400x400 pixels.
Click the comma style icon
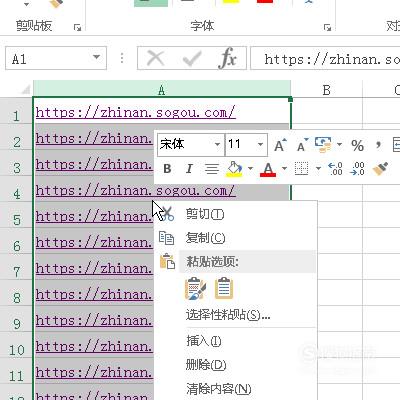(378, 145)
